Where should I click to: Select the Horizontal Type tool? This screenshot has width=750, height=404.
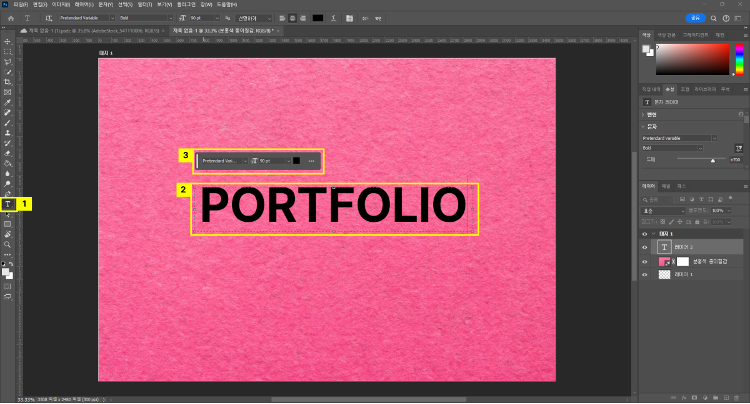pyautogui.click(x=8, y=204)
